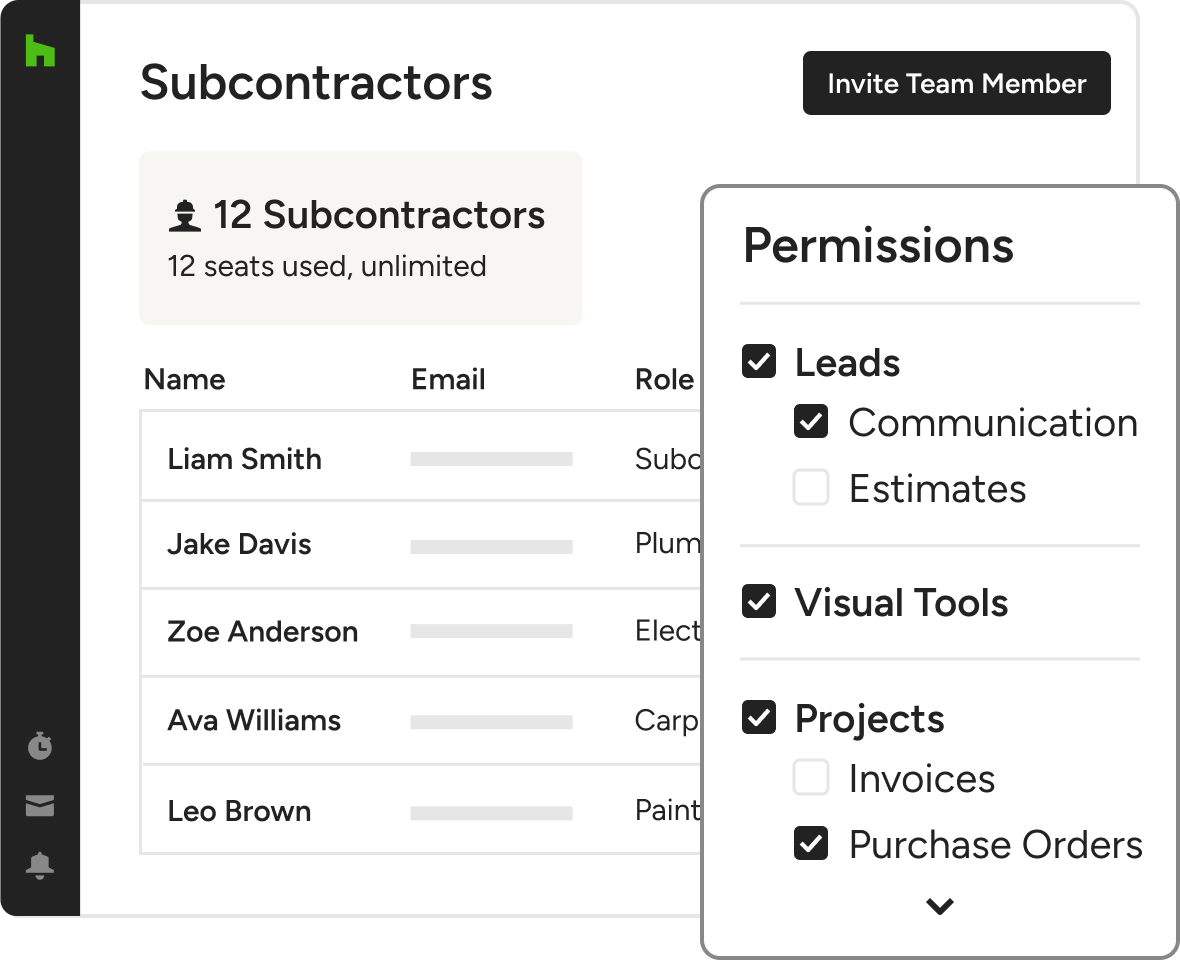This screenshot has width=1180, height=960.
Task: Sort by the Email column header
Action: [448, 380]
